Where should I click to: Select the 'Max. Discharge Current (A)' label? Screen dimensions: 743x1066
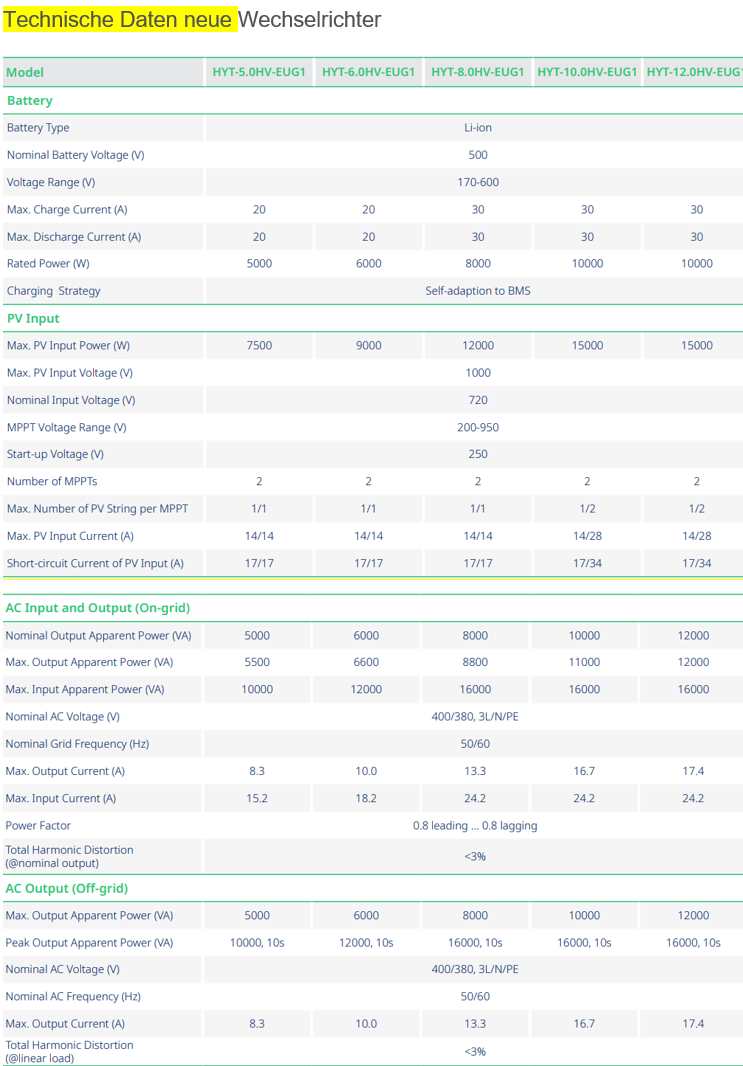74,237
